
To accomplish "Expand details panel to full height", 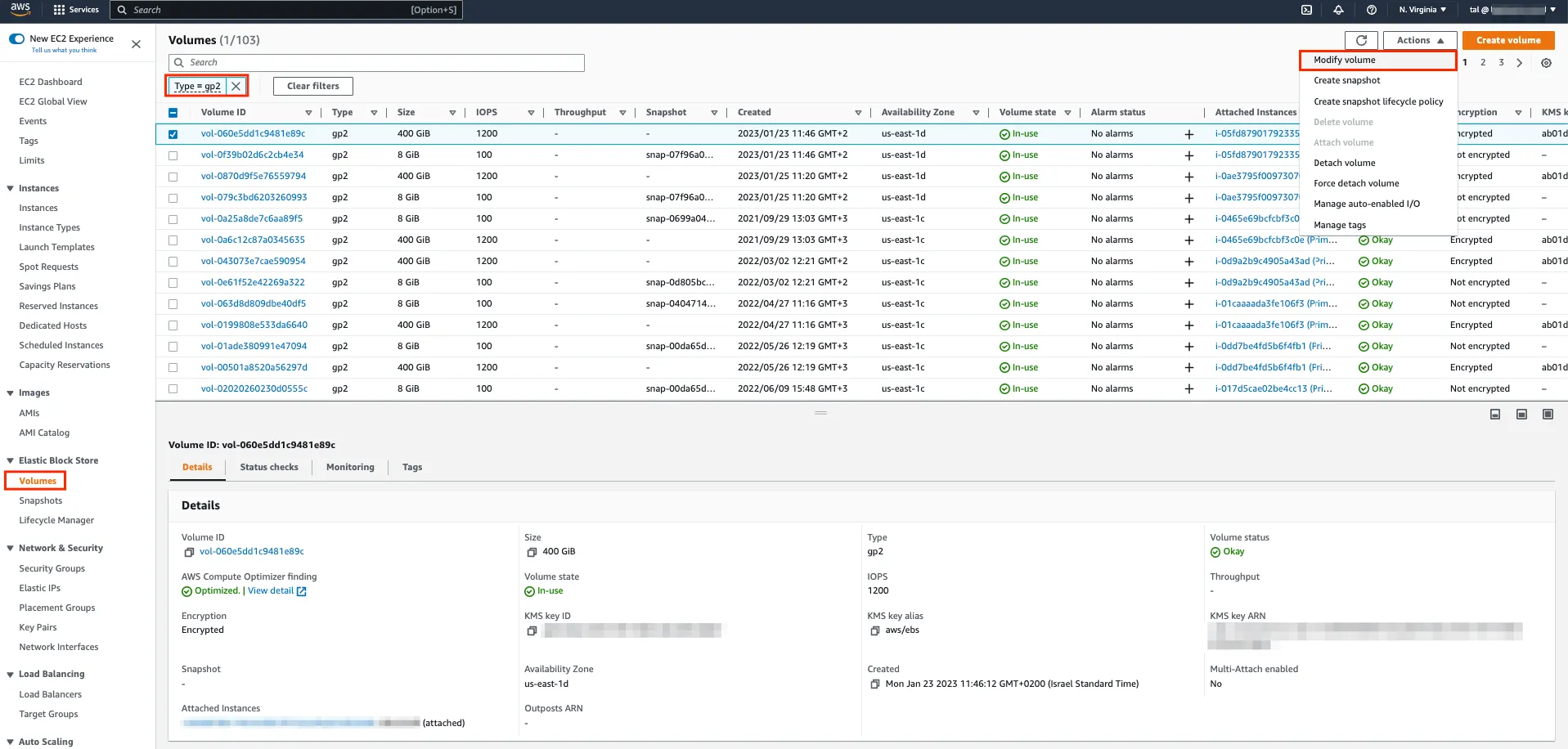I will (1548, 415).
